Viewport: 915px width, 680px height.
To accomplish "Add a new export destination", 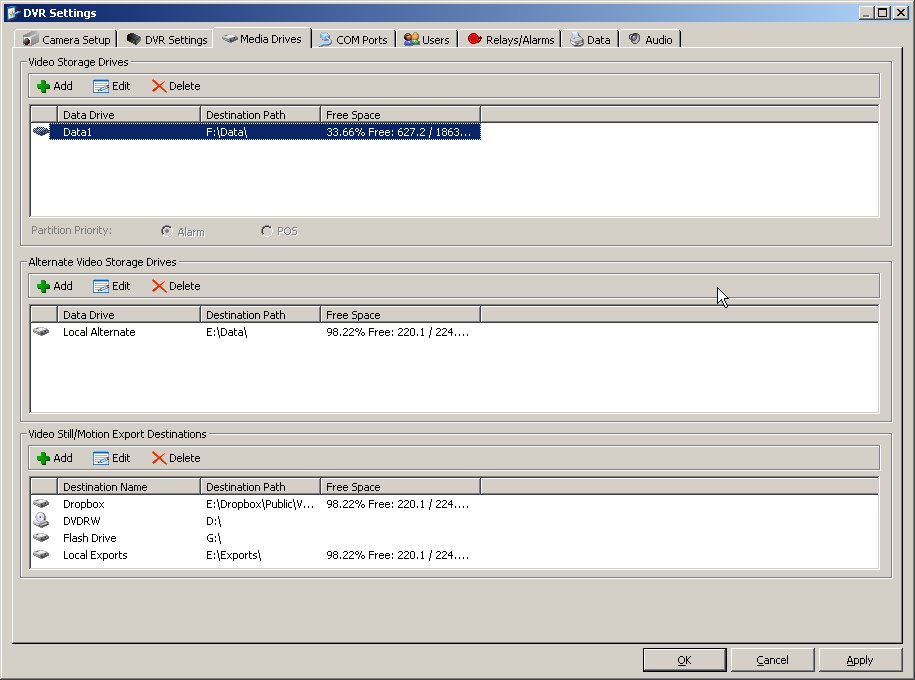I will coord(55,458).
